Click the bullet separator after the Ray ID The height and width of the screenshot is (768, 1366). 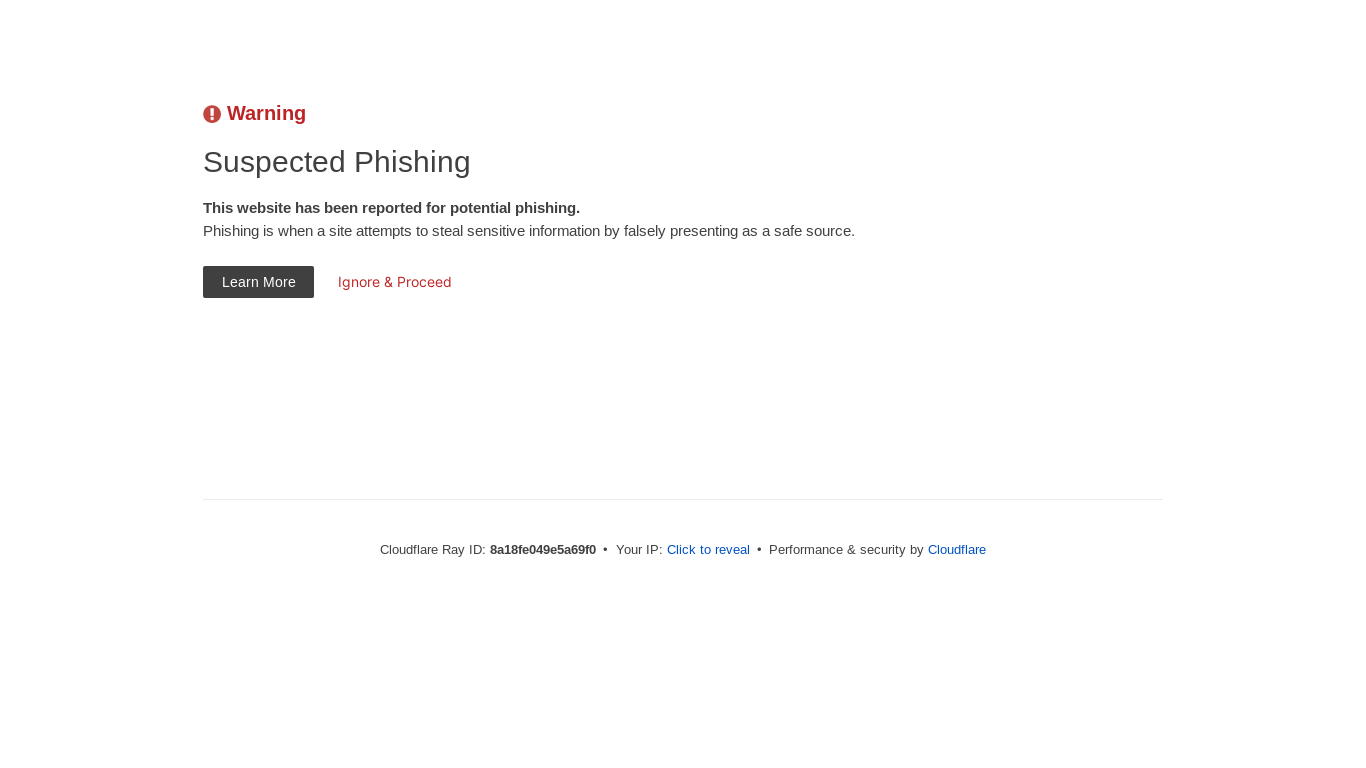605,549
